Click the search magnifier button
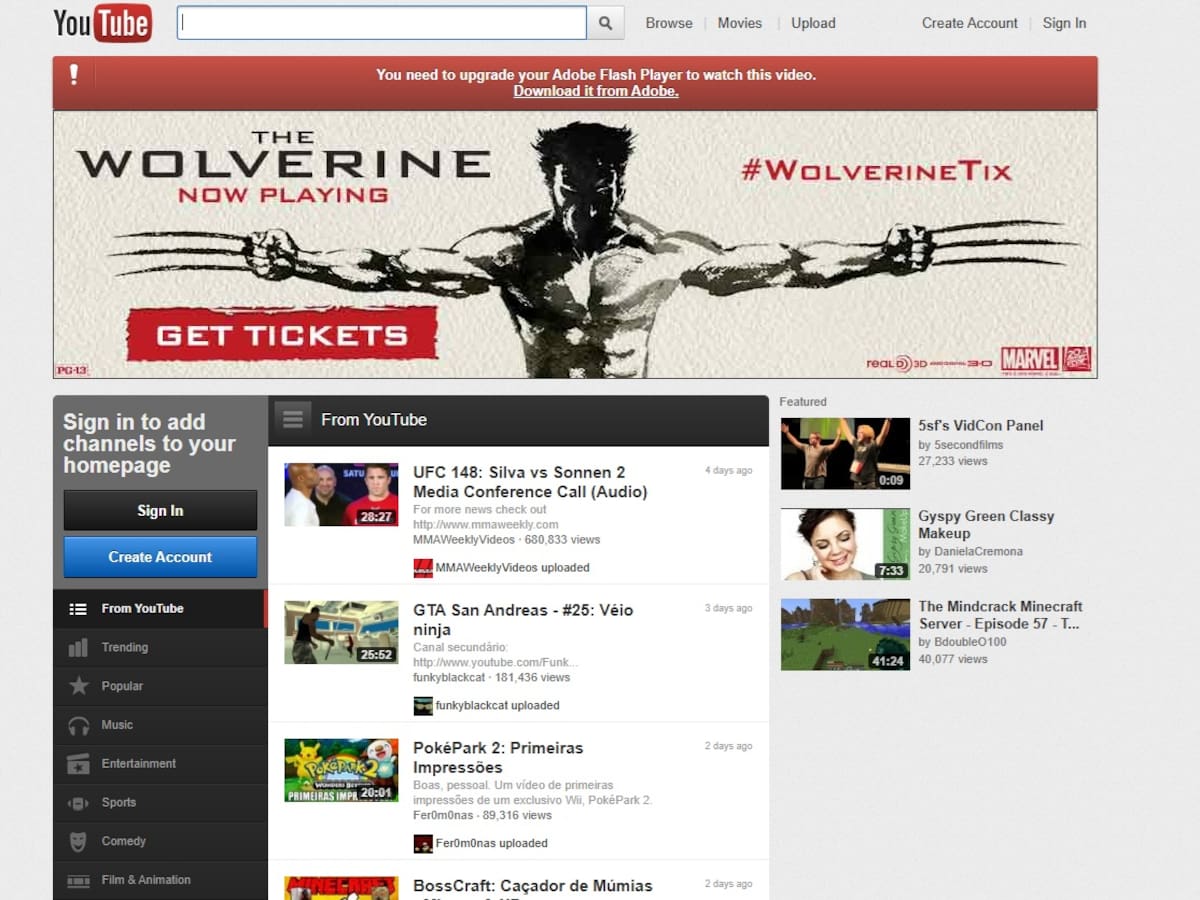Viewport: 1200px width, 900px height. pos(605,23)
